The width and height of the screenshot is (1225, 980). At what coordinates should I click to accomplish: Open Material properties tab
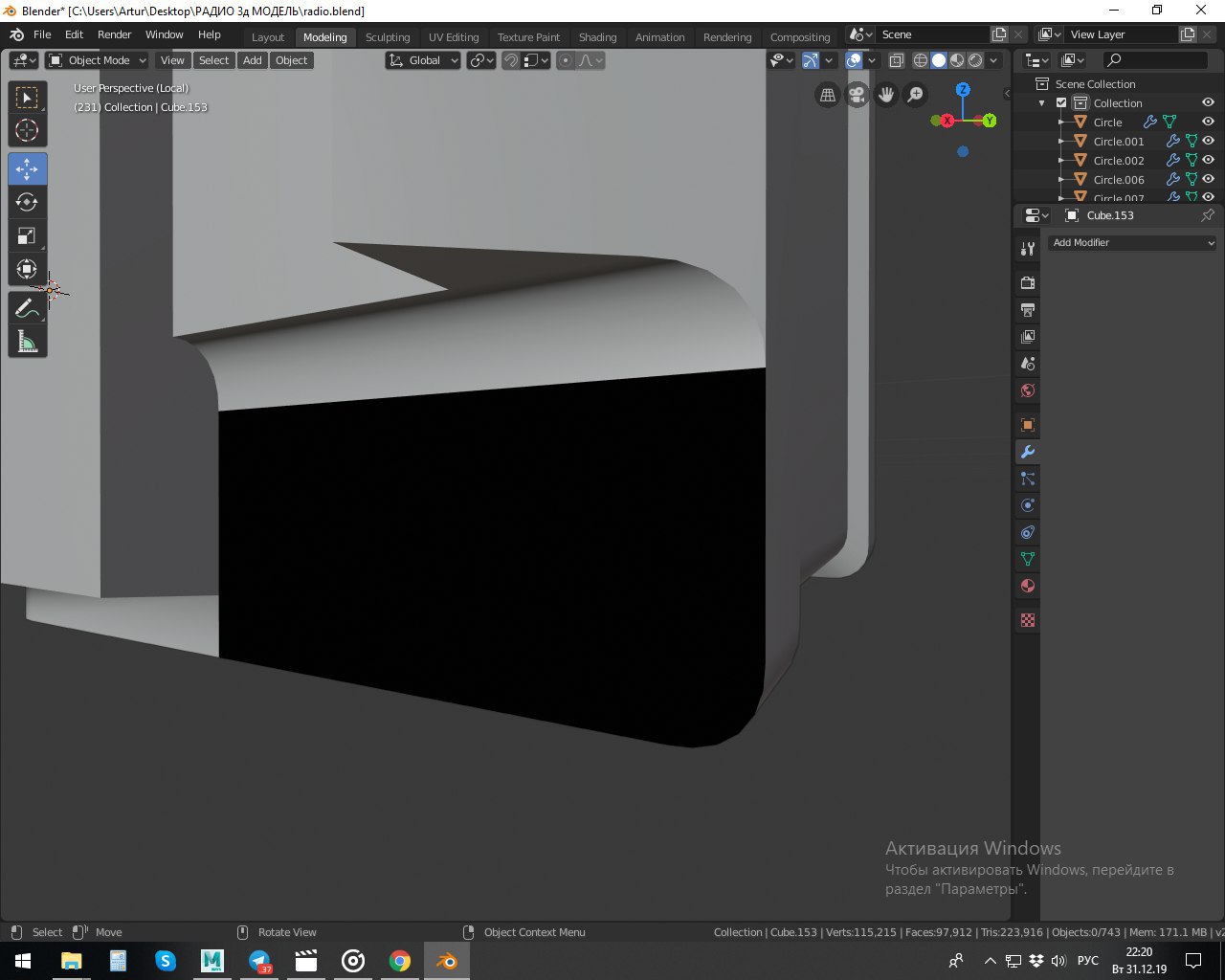1028,586
